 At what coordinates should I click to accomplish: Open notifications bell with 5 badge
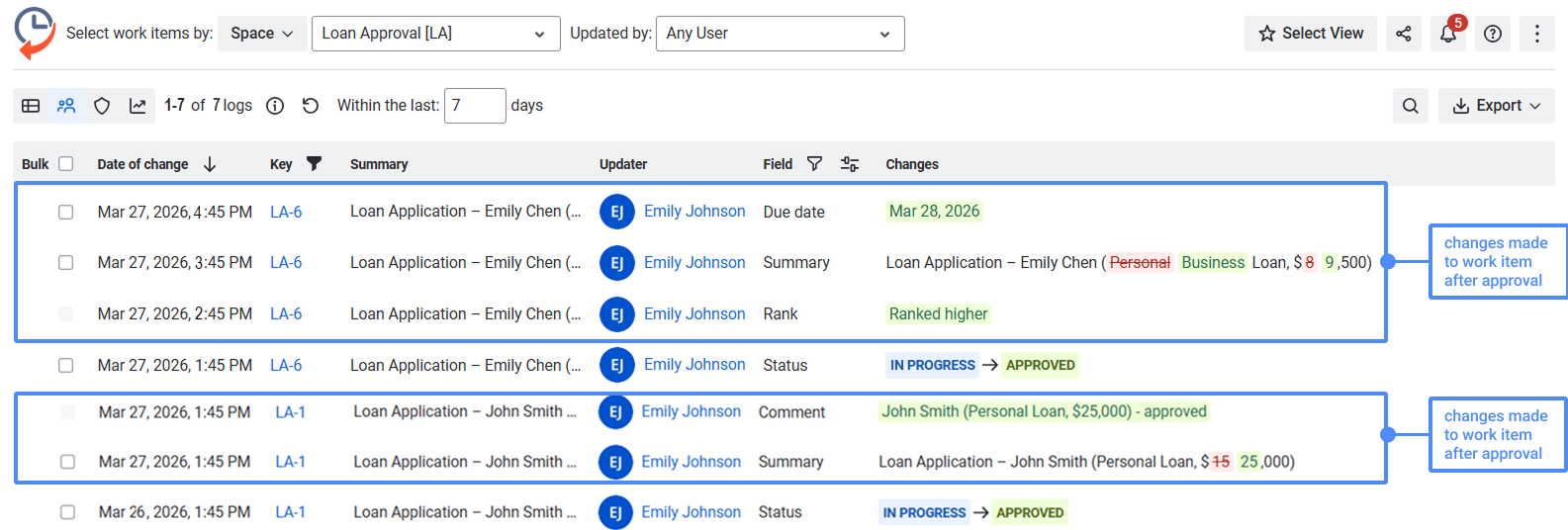click(x=1448, y=34)
